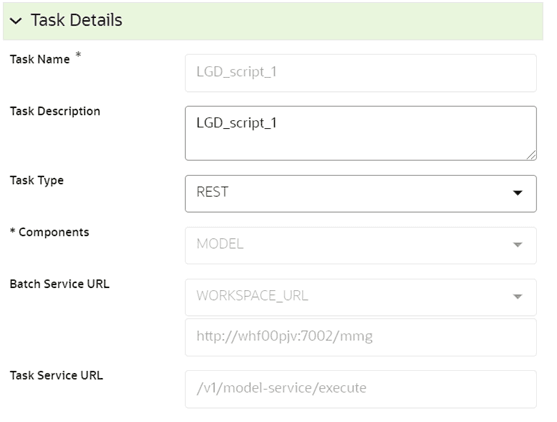This screenshot has width=557, height=422.
Task: Click the Task Description label
Action: [55, 111]
